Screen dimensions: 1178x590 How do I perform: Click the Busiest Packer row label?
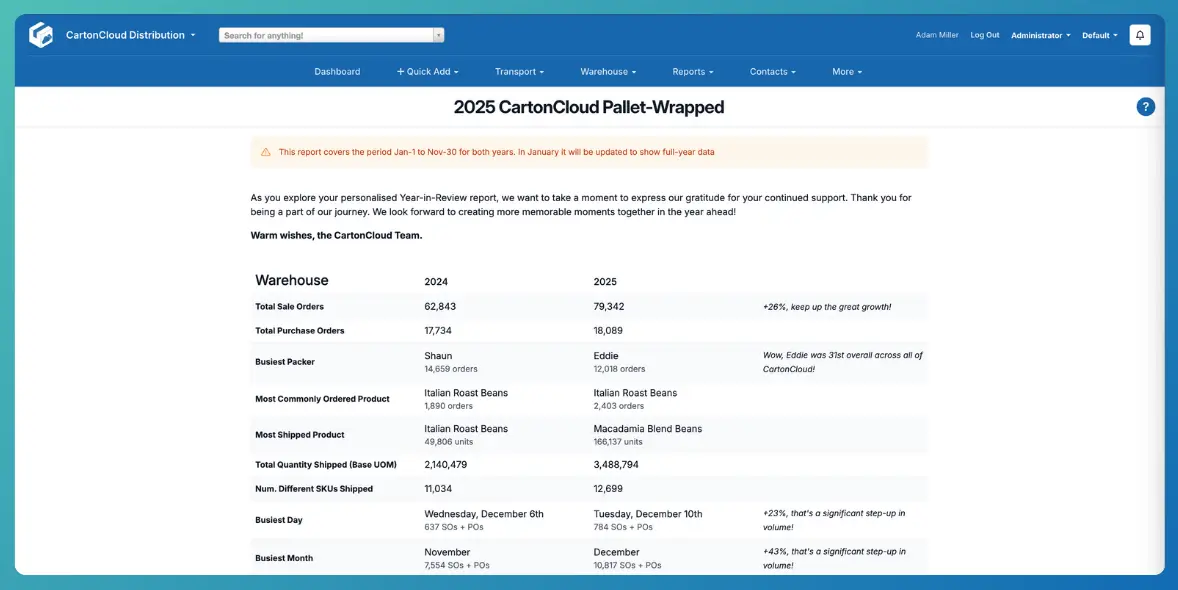(x=285, y=362)
